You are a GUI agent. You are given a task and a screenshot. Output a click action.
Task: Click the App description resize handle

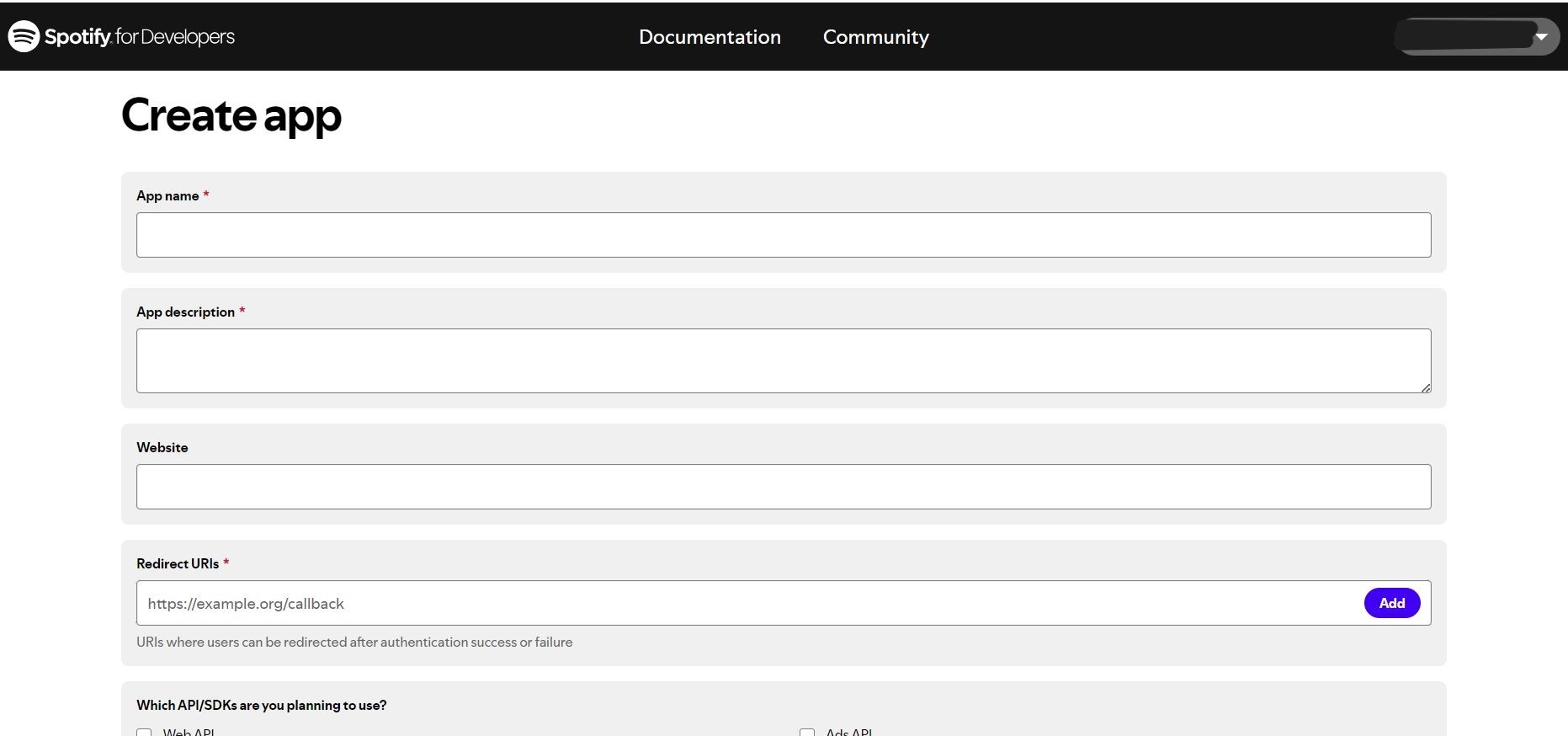pyautogui.click(x=1426, y=388)
